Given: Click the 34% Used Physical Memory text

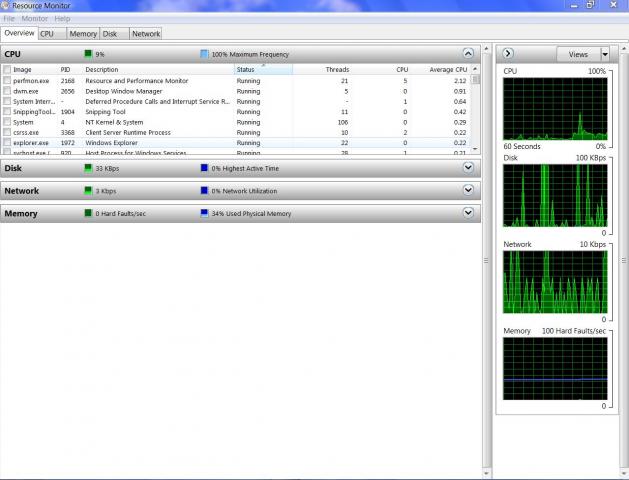Looking at the screenshot, I should click(251, 213).
